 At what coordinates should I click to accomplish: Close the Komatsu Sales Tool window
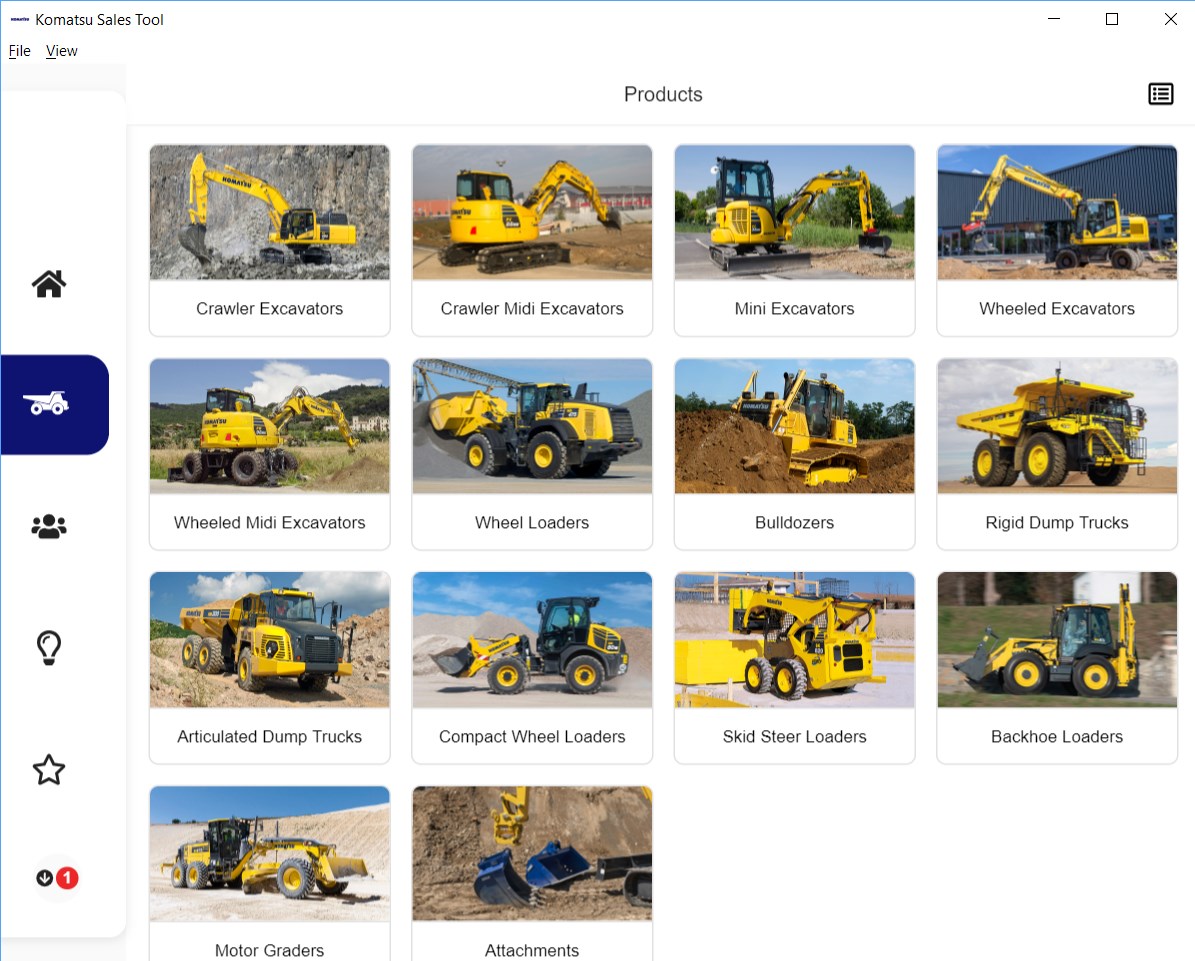[1171, 19]
